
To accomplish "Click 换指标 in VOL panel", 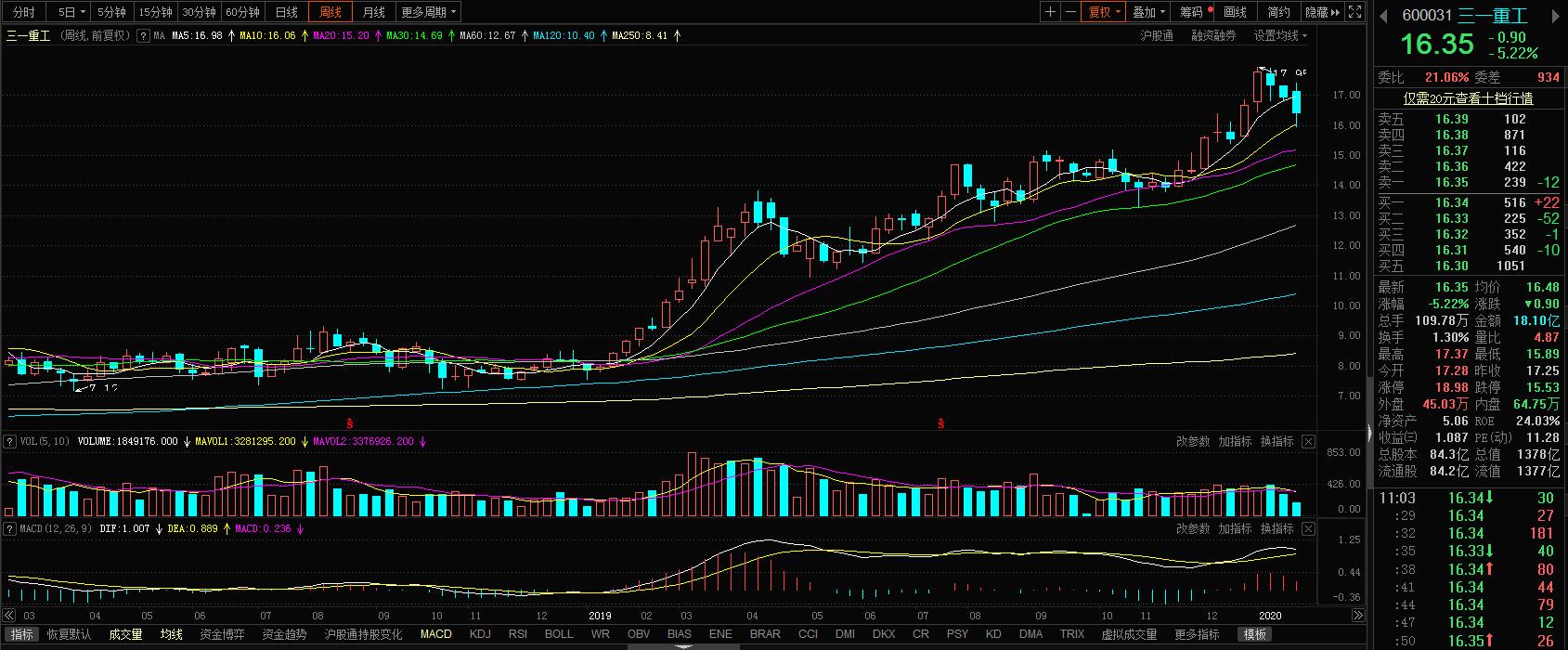I will coord(1276,441).
